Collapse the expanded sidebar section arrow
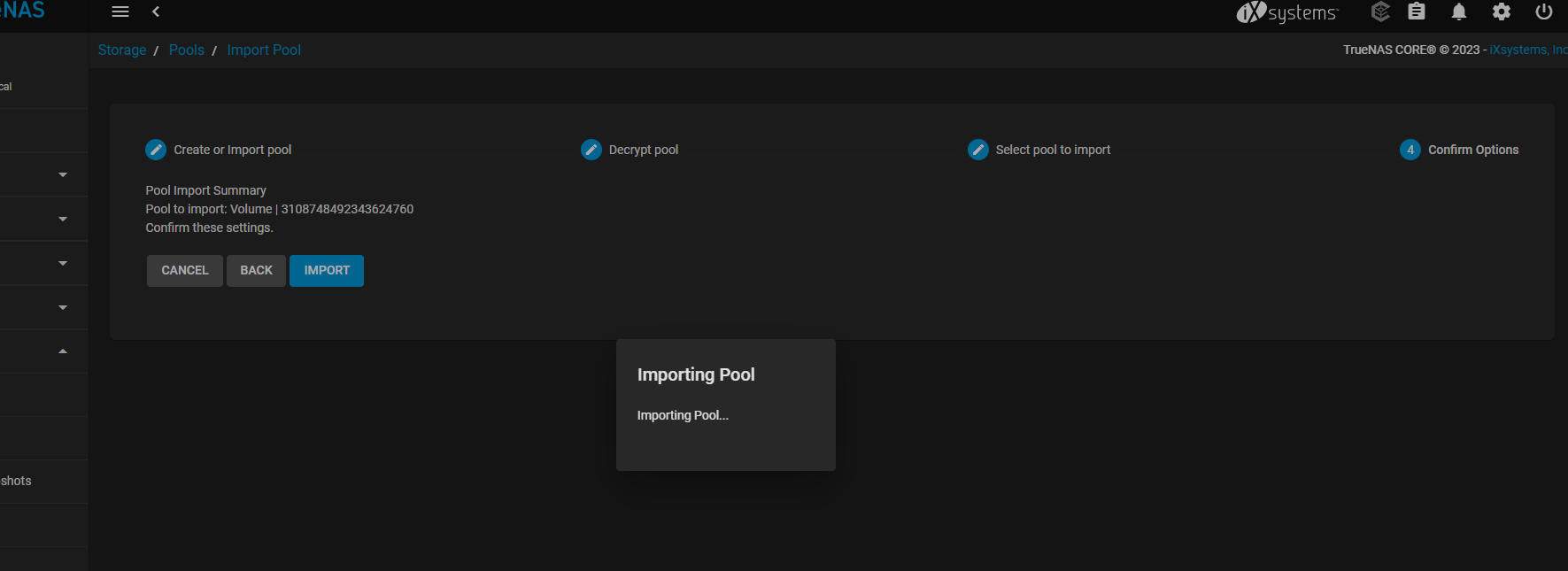Image resolution: width=1568 pixels, height=571 pixels. pos(63,351)
